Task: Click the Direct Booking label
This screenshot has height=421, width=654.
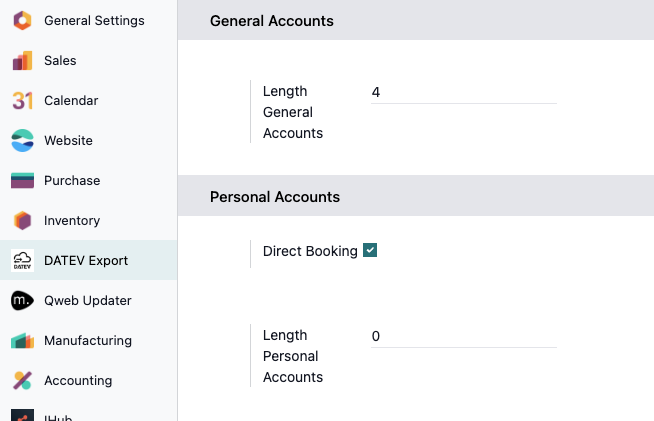Action: point(310,251)
